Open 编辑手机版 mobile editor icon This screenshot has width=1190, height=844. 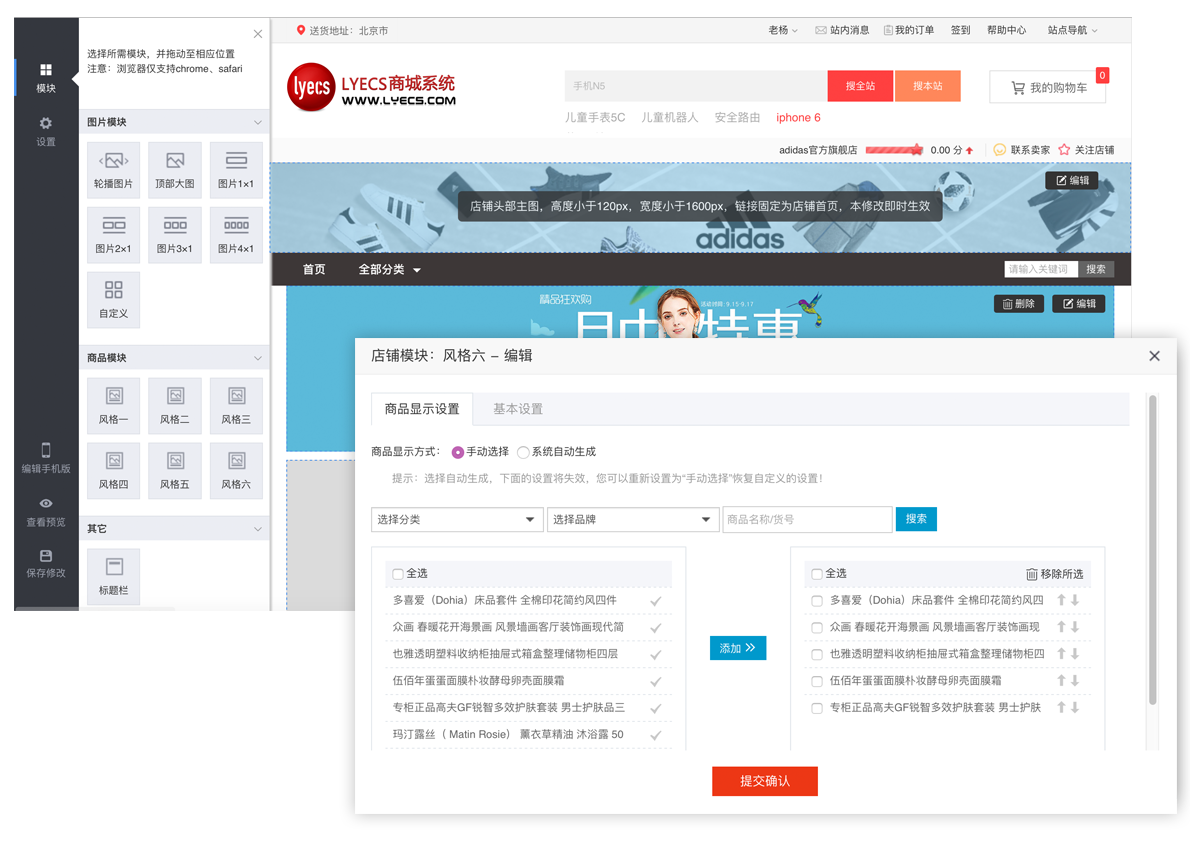[46, 458]
